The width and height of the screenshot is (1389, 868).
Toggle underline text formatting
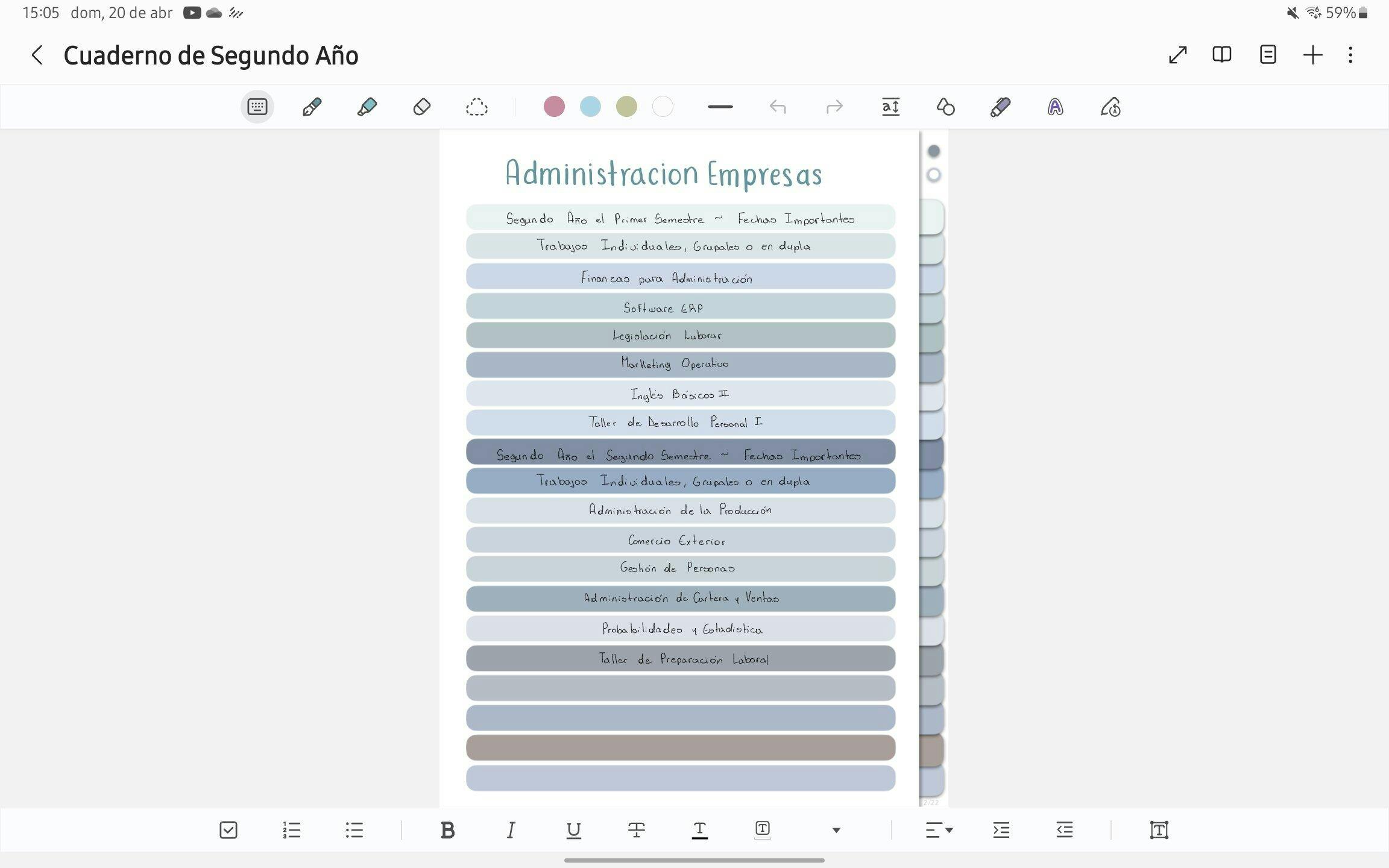[x=573, y=830]
